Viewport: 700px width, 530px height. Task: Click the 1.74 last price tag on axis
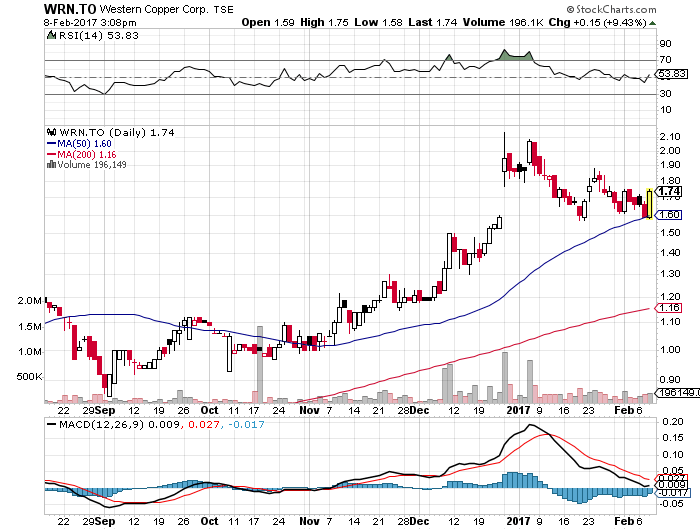point(670,192)
